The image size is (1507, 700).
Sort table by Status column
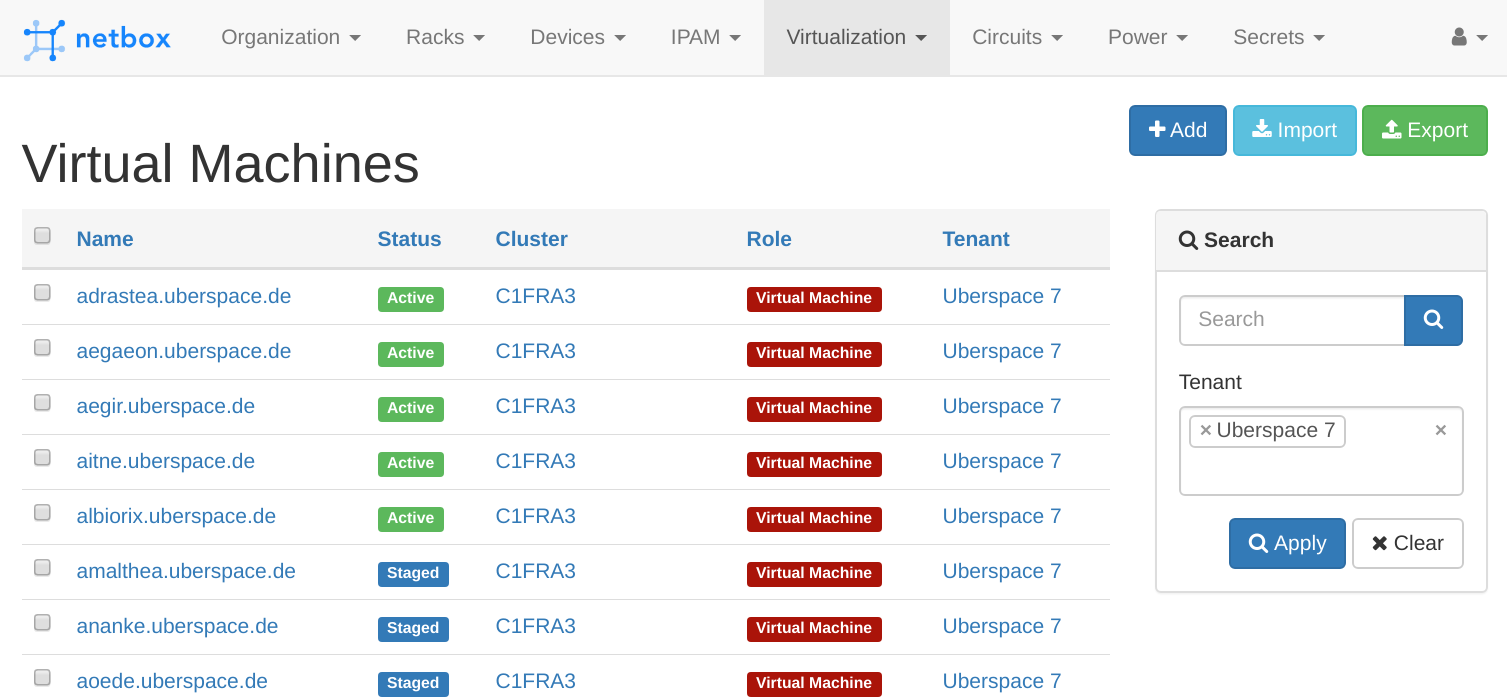[409, 239]
